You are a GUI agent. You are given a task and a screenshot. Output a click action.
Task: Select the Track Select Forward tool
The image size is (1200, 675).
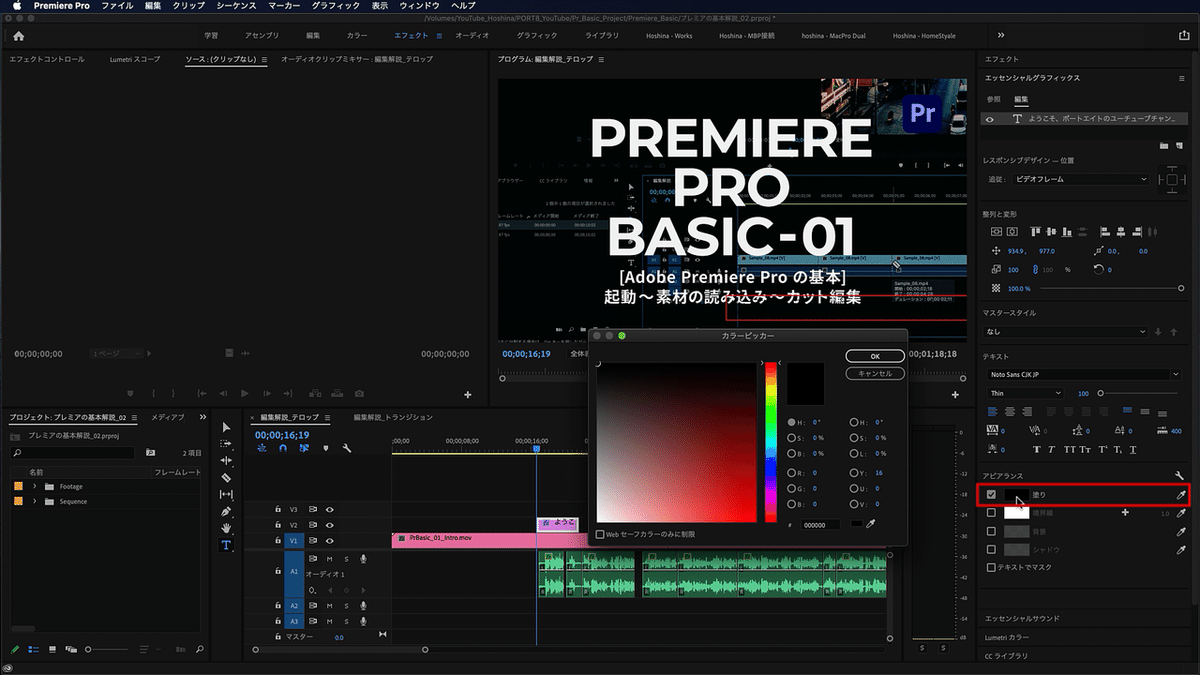226,444
